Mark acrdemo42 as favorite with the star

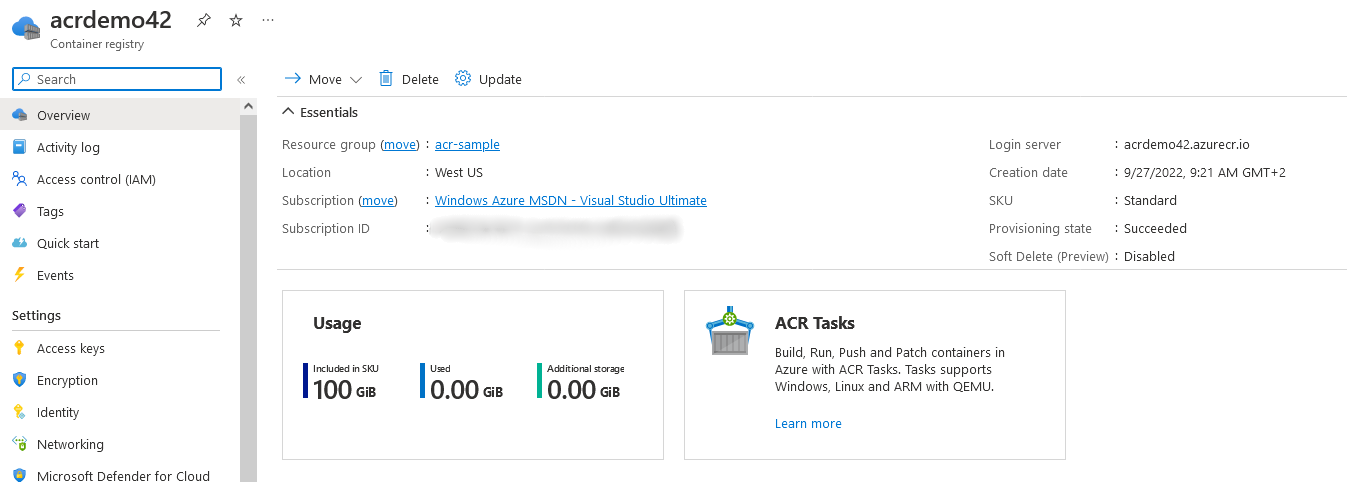pyautogui.click(x=236, y=20)
